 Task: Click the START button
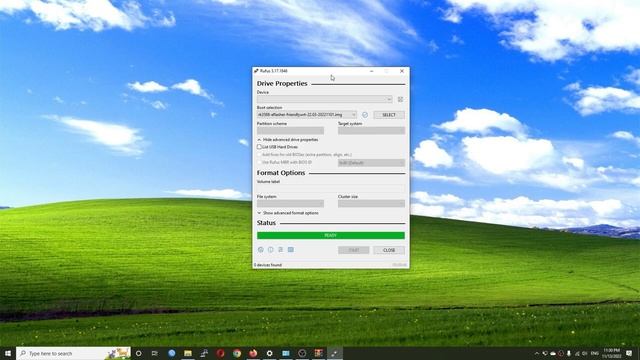click(x=353, y=250)
